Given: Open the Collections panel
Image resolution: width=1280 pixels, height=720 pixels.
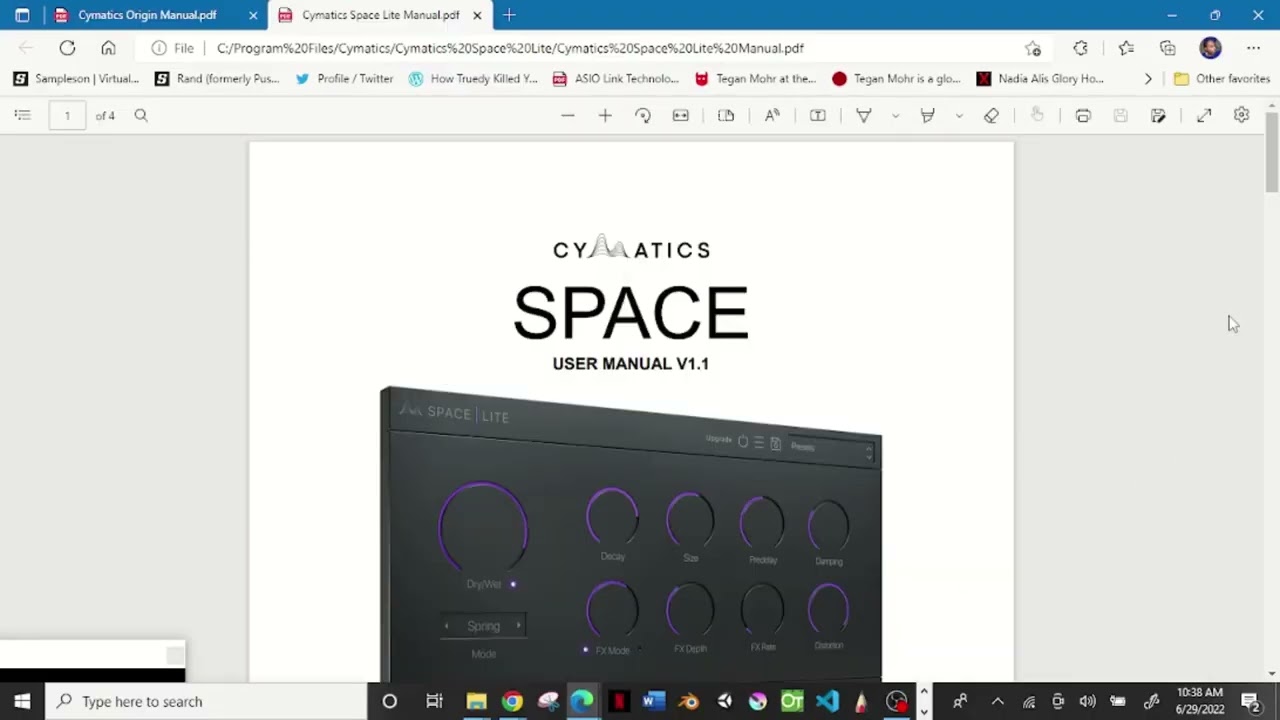Looking at the screenshot, I should point(1167,48).
